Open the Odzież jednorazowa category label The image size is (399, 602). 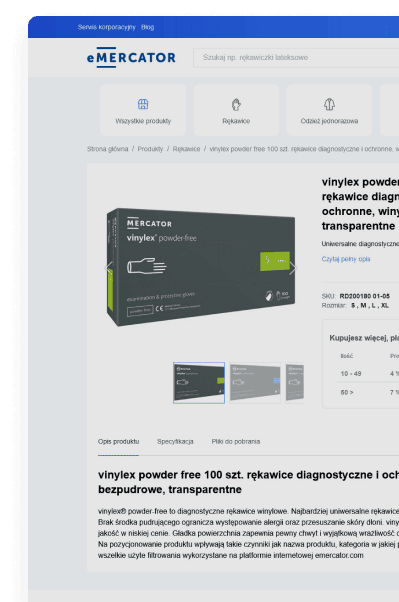click(x=329, y=121)
